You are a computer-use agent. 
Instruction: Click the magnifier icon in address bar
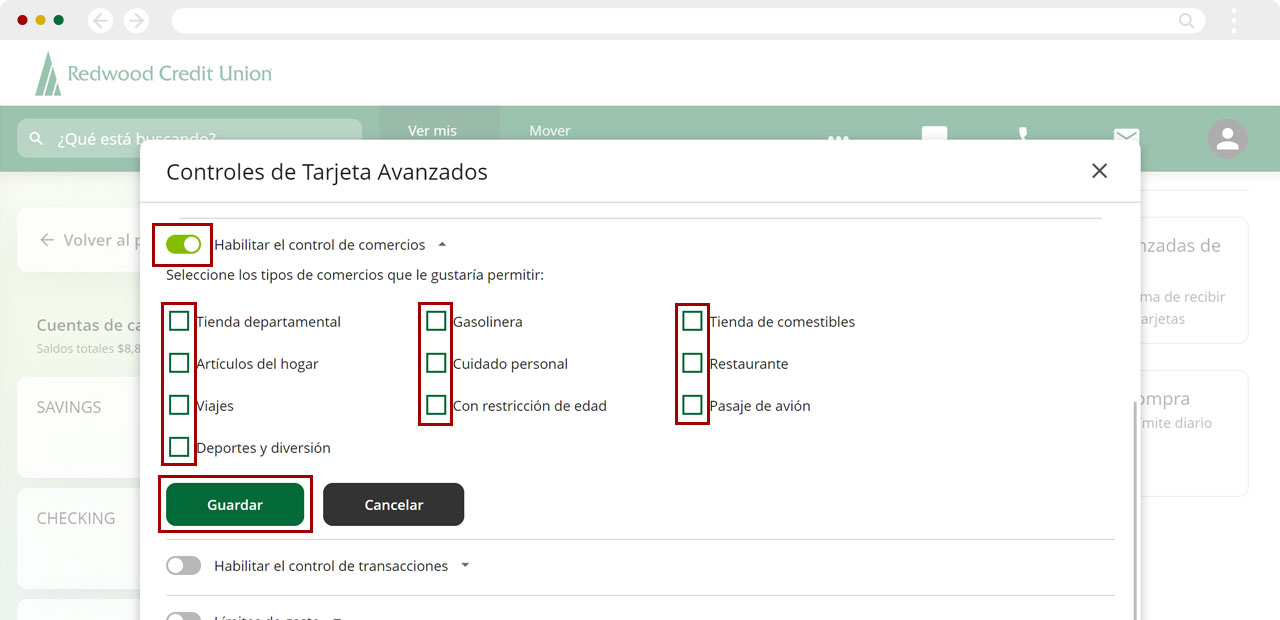tap(1186, 21)
